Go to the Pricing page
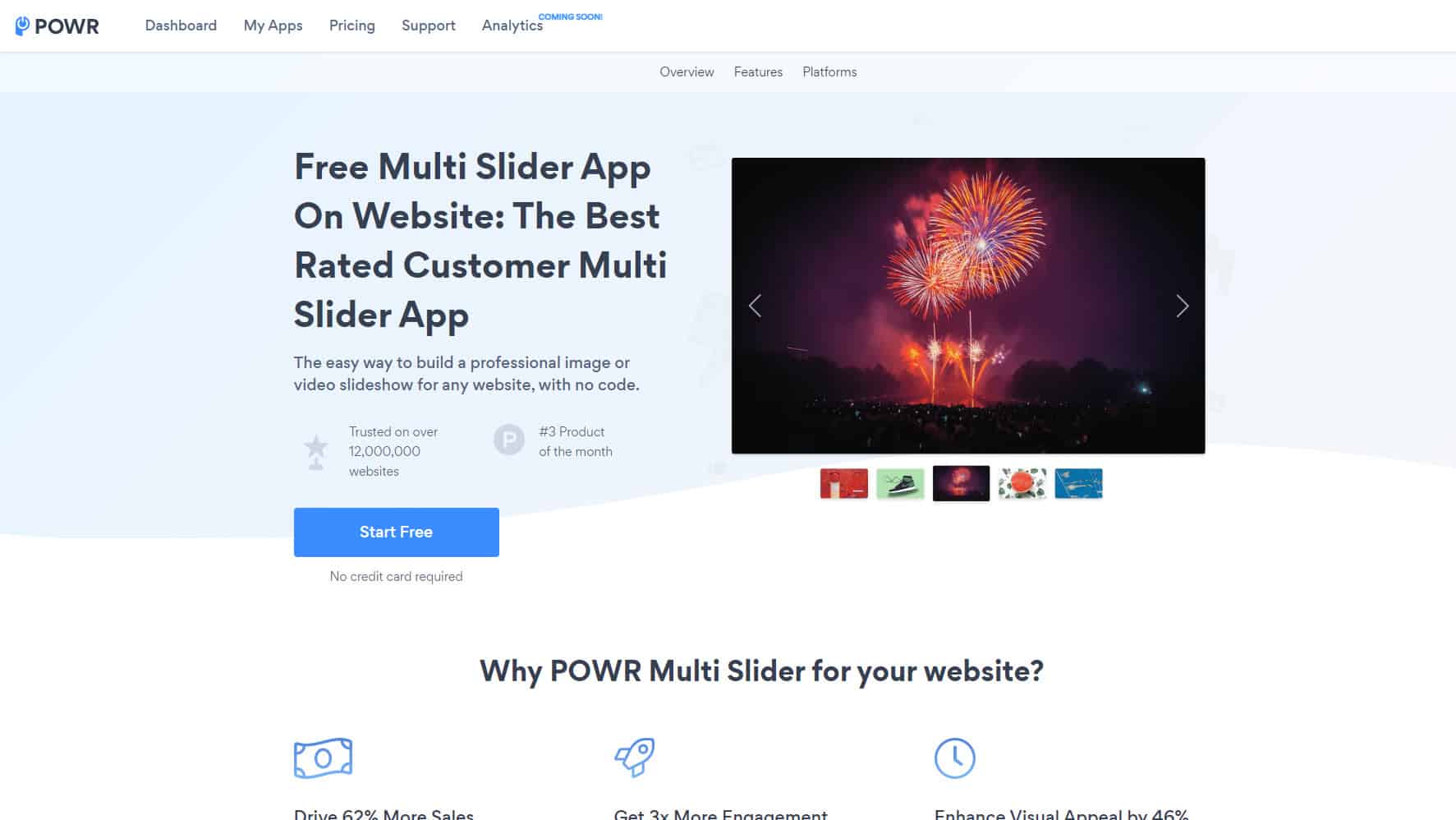This screenshot has height=820, width=1456. coord(352,25)
